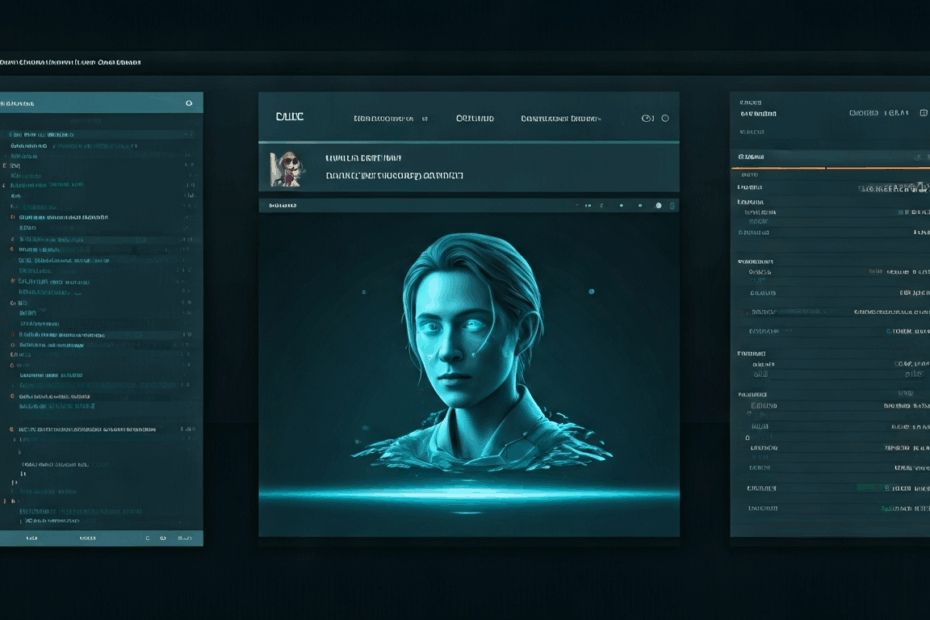Viewport: 930px width, 620px height.
Task: Click the CUDC logo to go home
Action: (289, 117)
